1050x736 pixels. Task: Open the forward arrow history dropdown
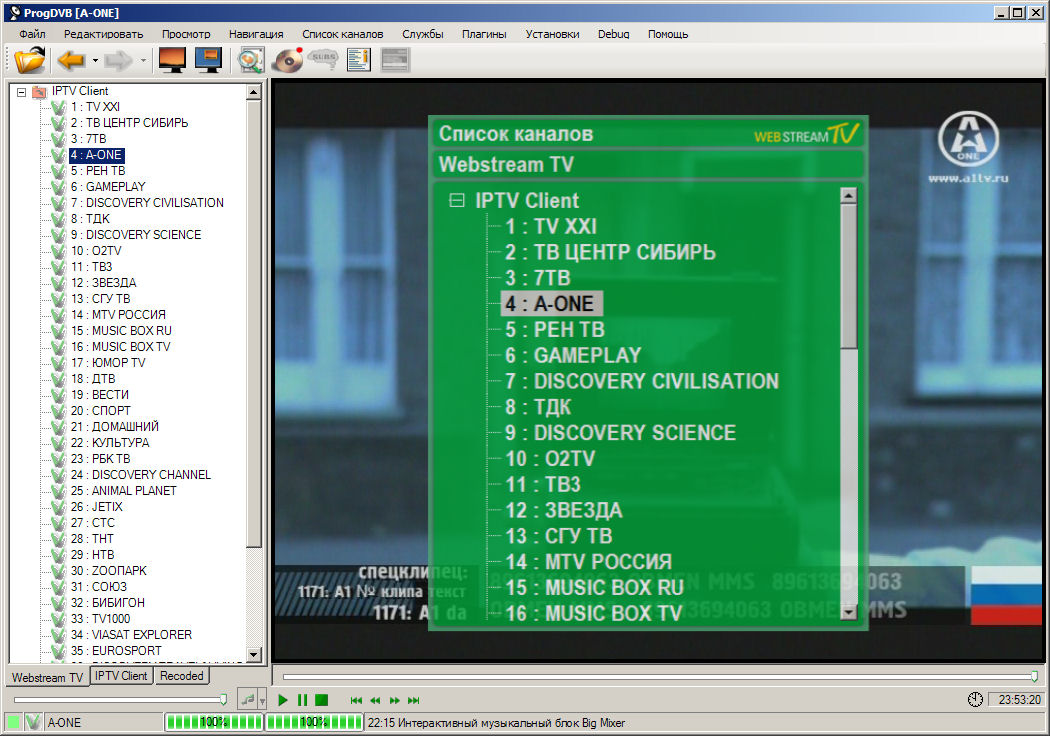tap(143, 60)
